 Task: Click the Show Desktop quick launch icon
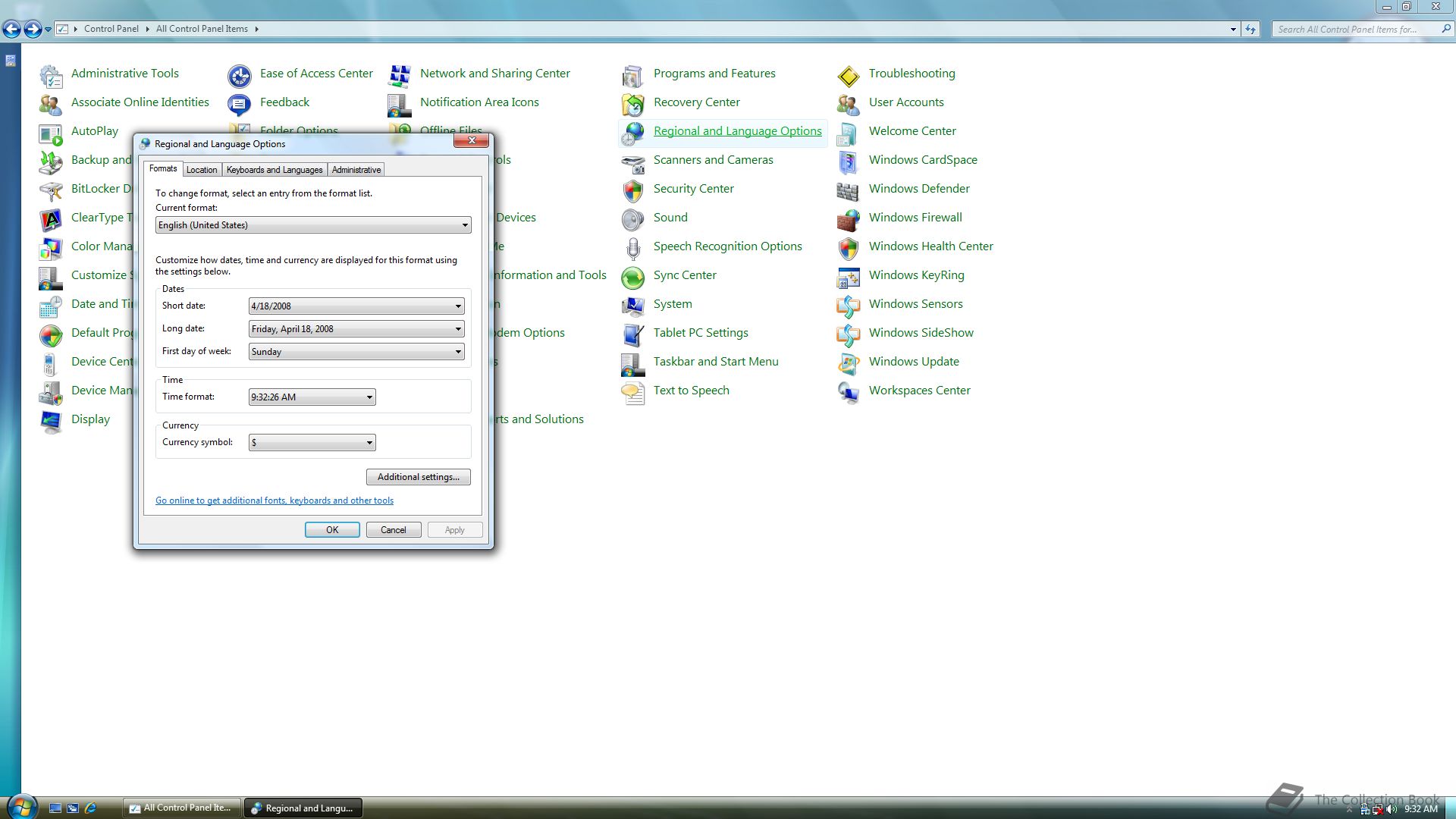pos(55,808)
